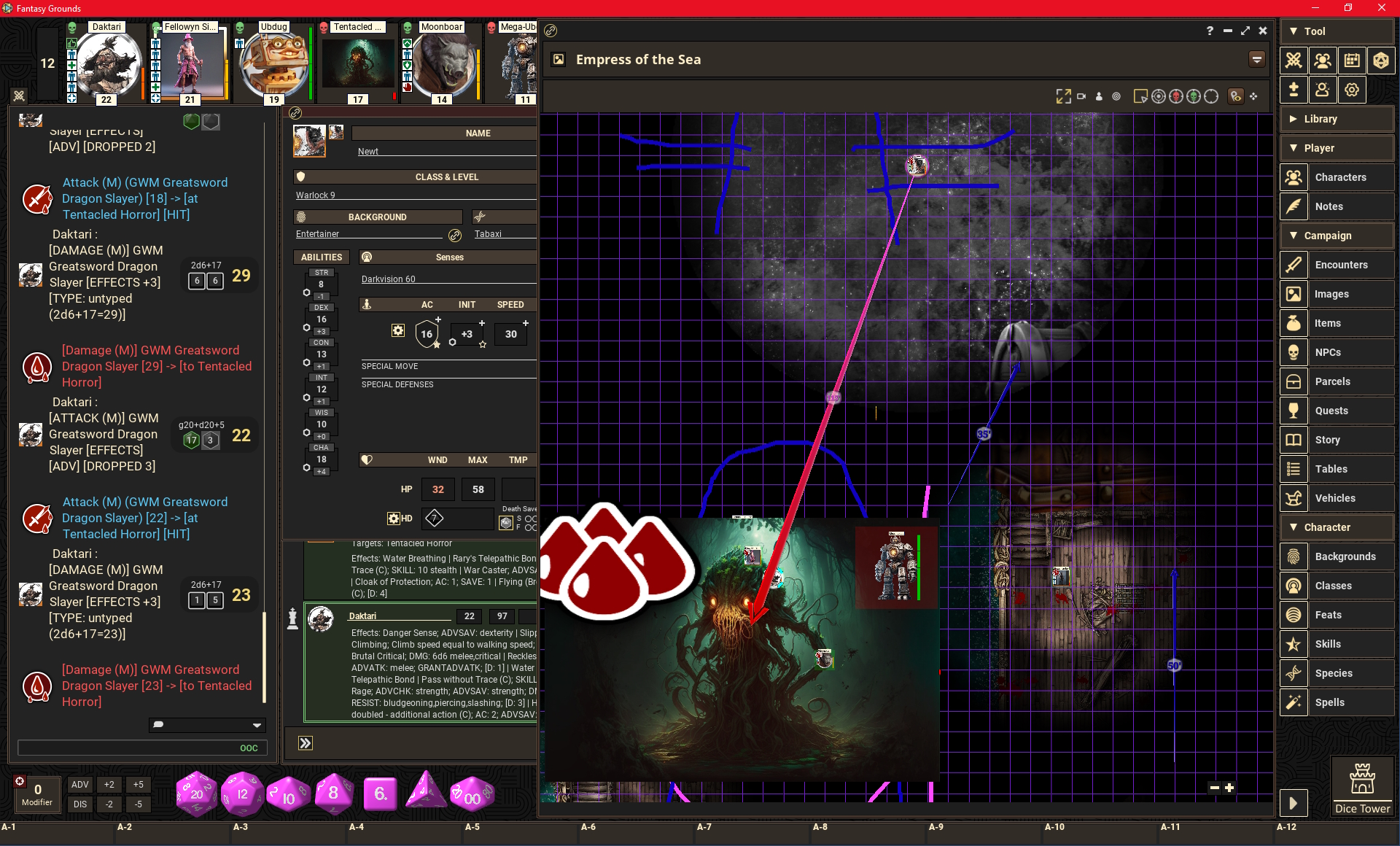Click the Tentacled Horror portrait in initiative bar
This screenshot has width=1400, height=846.
click(357, 64)
